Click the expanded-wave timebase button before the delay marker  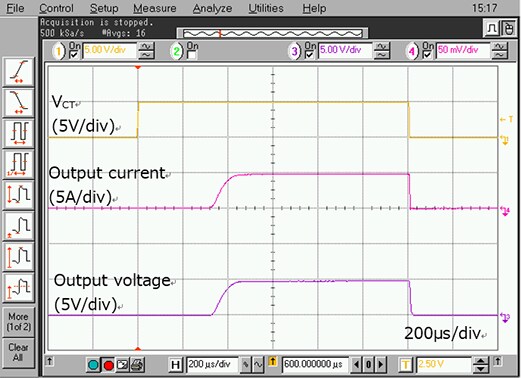[258, 365]
